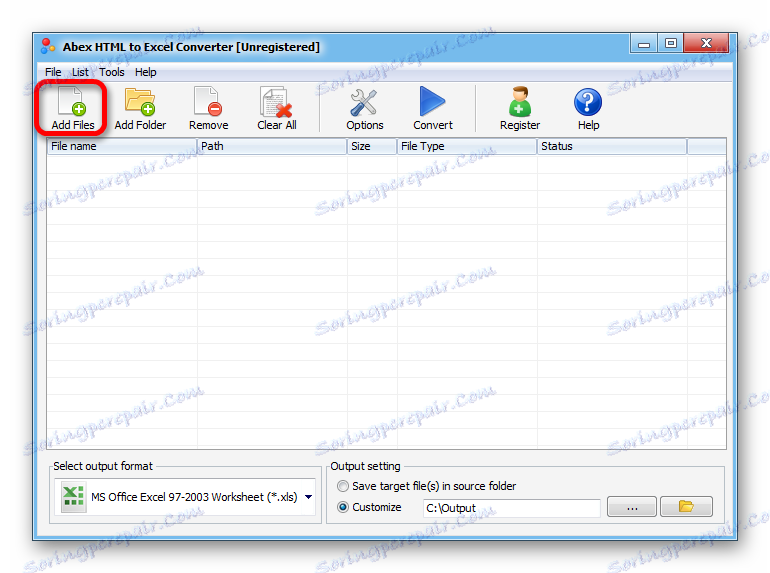Screen dimensions: 770x573
Task: Click the Abex app icon in title bar
Action: [x=48, y=46]
